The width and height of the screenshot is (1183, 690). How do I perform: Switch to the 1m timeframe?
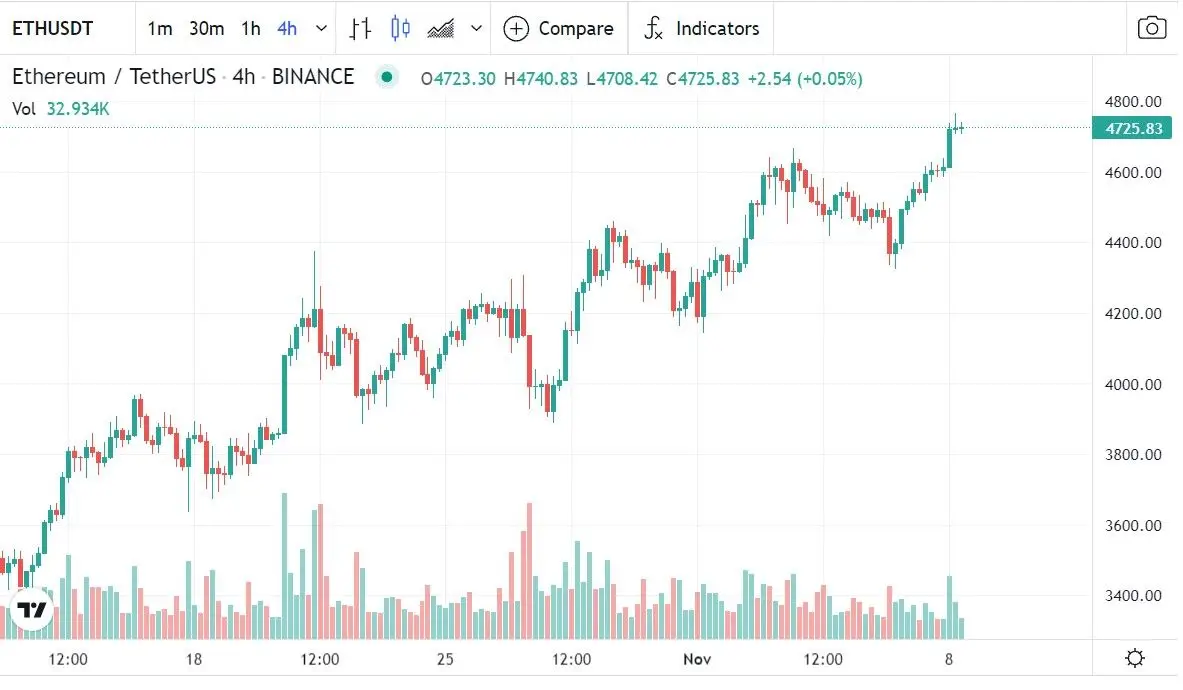click(x=160, y=28)
